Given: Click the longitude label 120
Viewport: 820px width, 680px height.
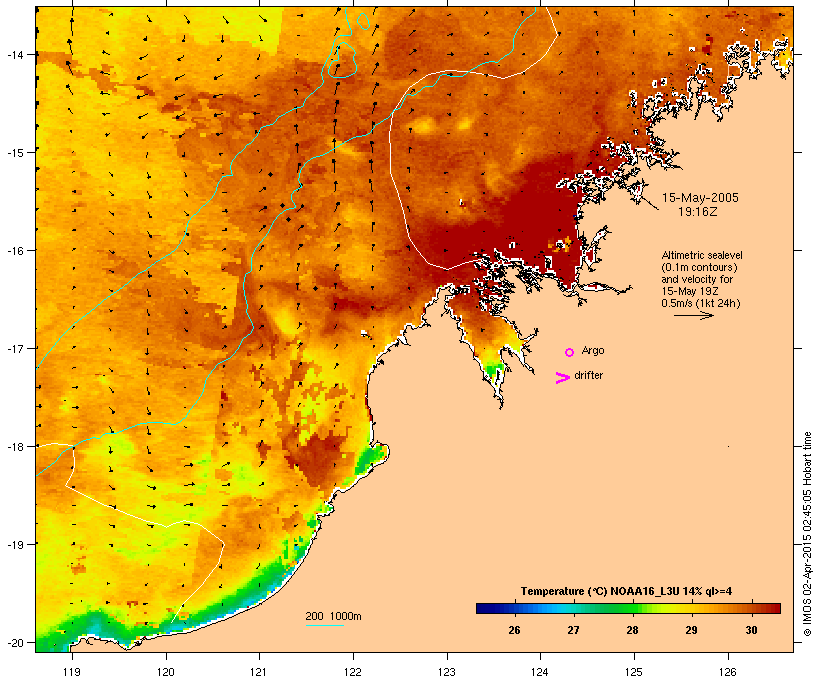Looking at the screenshot, I should [166, 672].
